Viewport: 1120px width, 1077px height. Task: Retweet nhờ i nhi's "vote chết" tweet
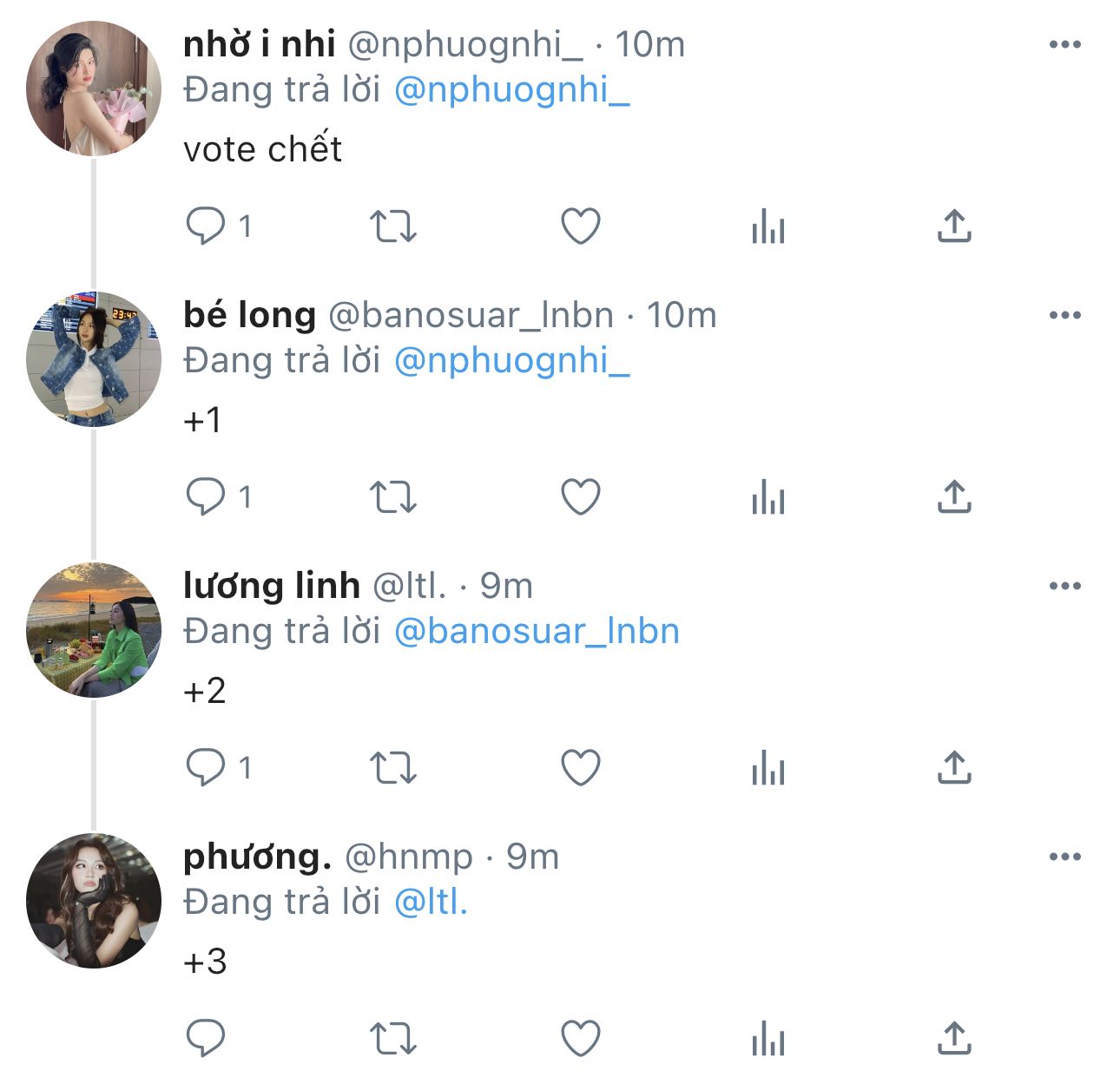[x=393, y=227]
